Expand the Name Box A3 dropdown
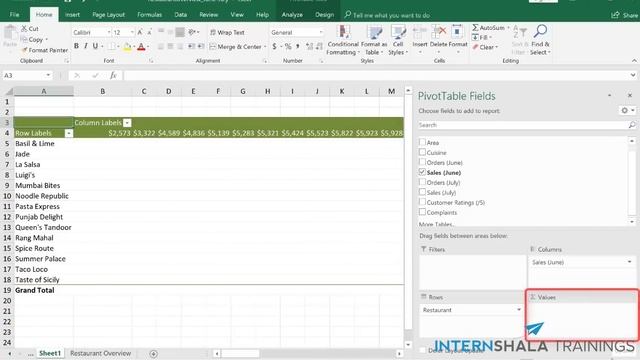Screen dimensions: 640x360 pos(48,75)
